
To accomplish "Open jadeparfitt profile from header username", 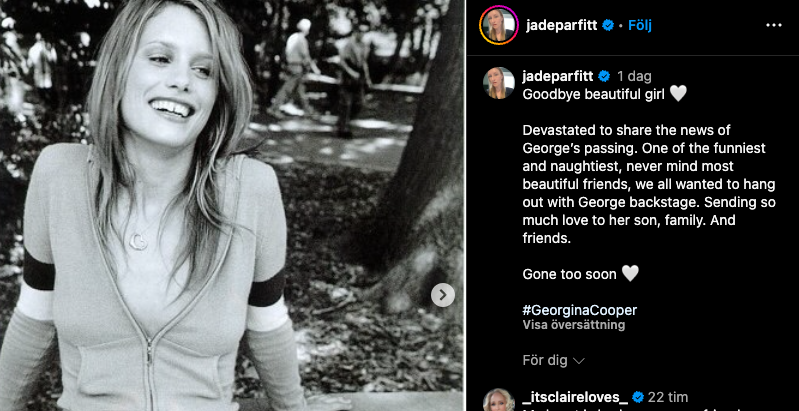I will [x=562, y=25].
